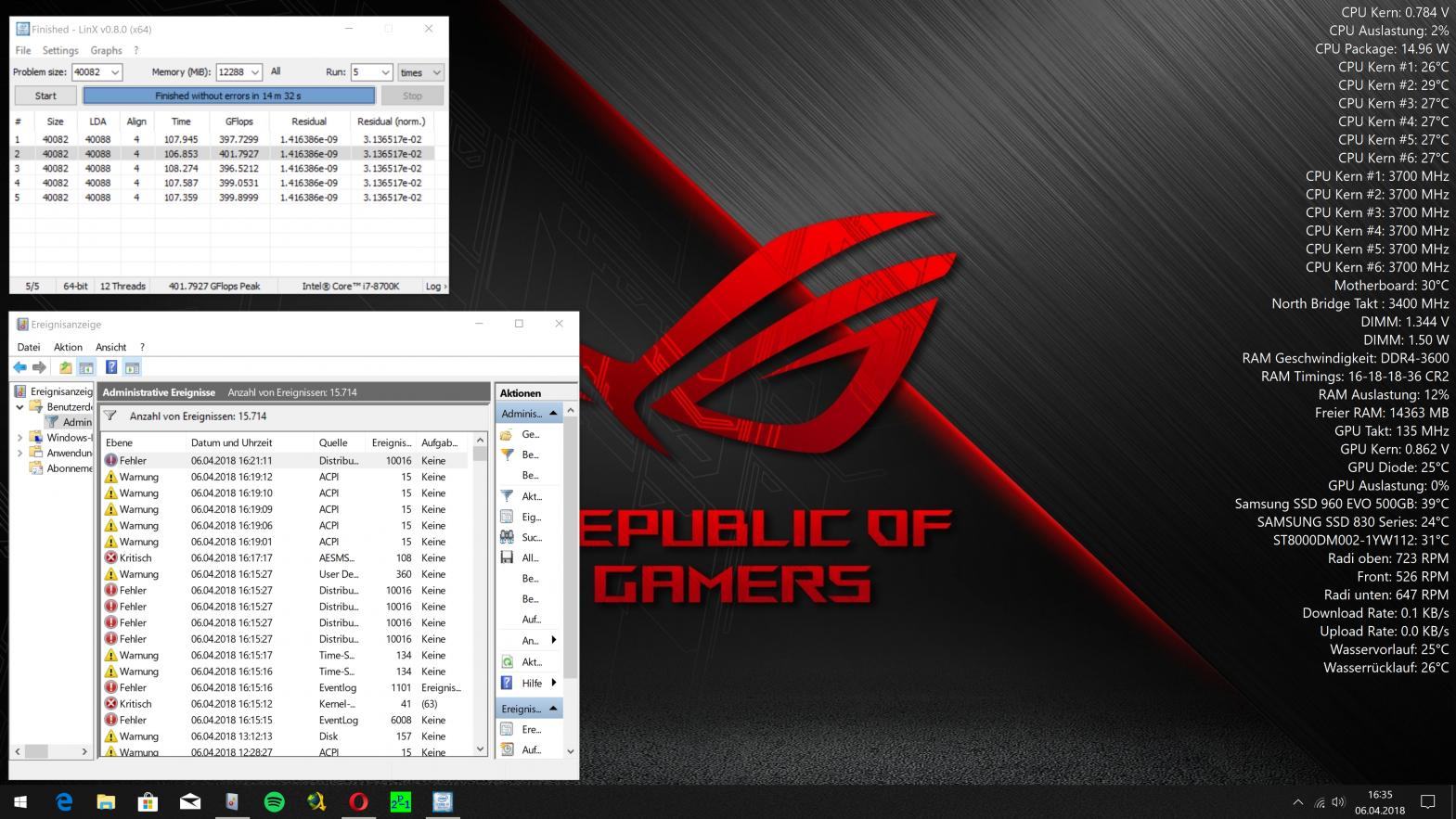Image resolution: width=1456 pixels, height=819 pixels.
Task: Click the LinX taskbar icon
Action: click(443, 801)
